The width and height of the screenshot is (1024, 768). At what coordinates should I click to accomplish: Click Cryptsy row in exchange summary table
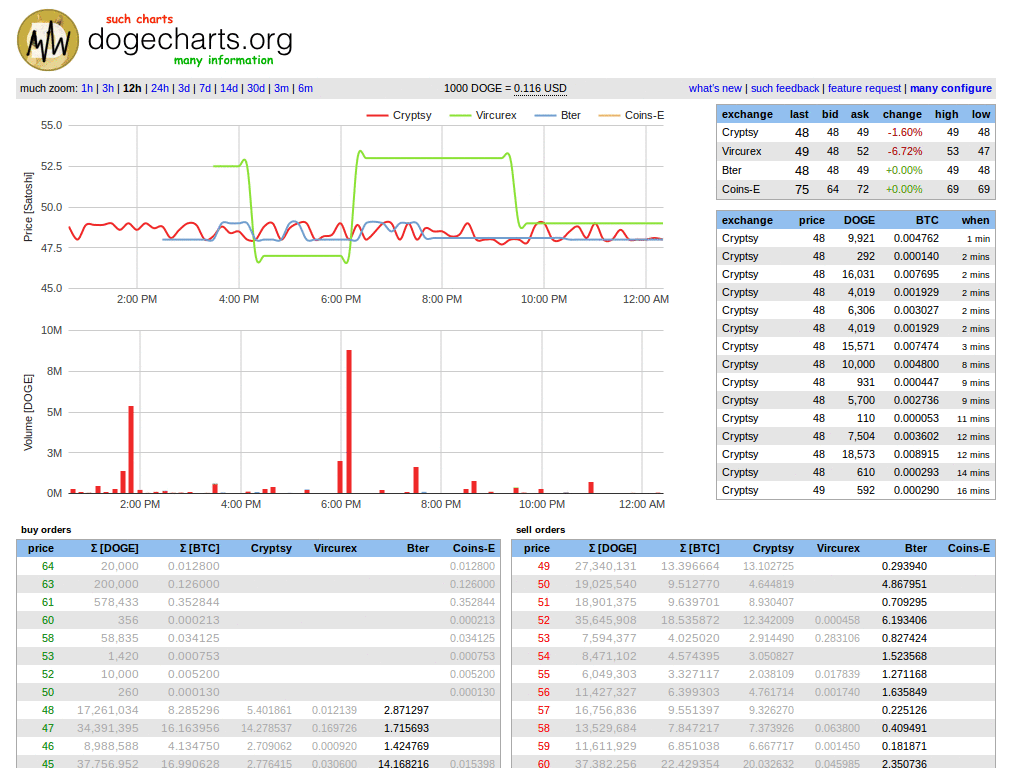(856, 133)
